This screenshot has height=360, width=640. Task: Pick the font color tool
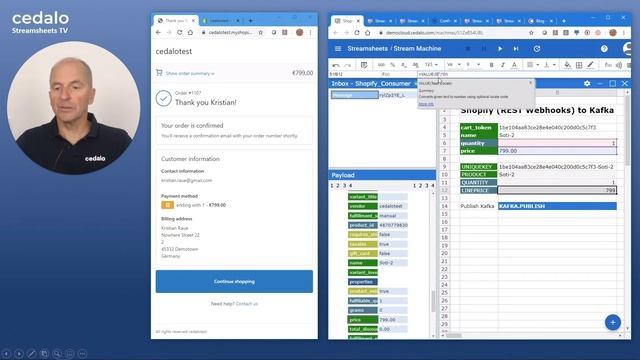(514, 65)
